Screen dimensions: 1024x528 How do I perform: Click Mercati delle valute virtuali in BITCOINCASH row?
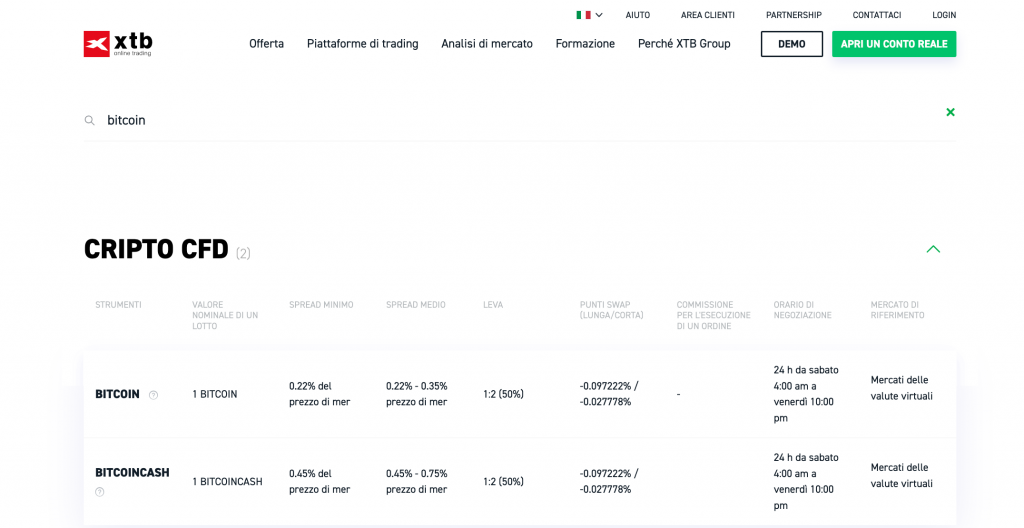[x=902, y=476]
